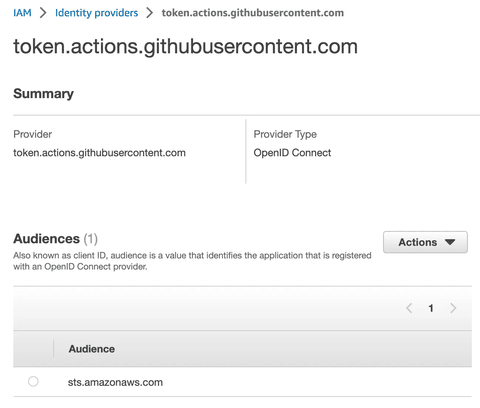Select the sts.amazonaws.com radio button
Image resolution: width=480 pixels, height=408 pixels.
33,381
